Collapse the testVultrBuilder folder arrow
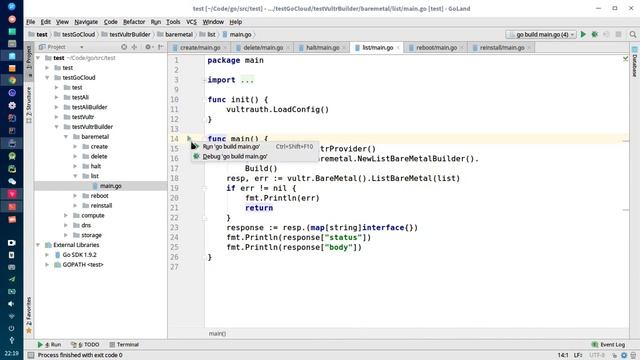 [57, 127]
